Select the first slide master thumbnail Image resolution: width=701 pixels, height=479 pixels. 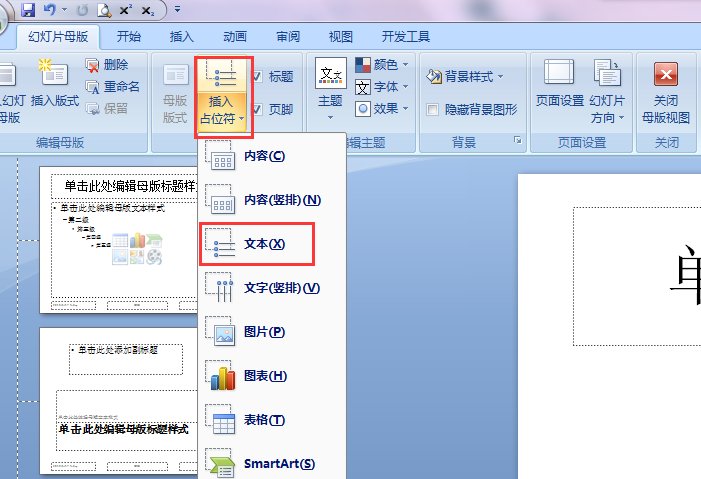[118, 240]
